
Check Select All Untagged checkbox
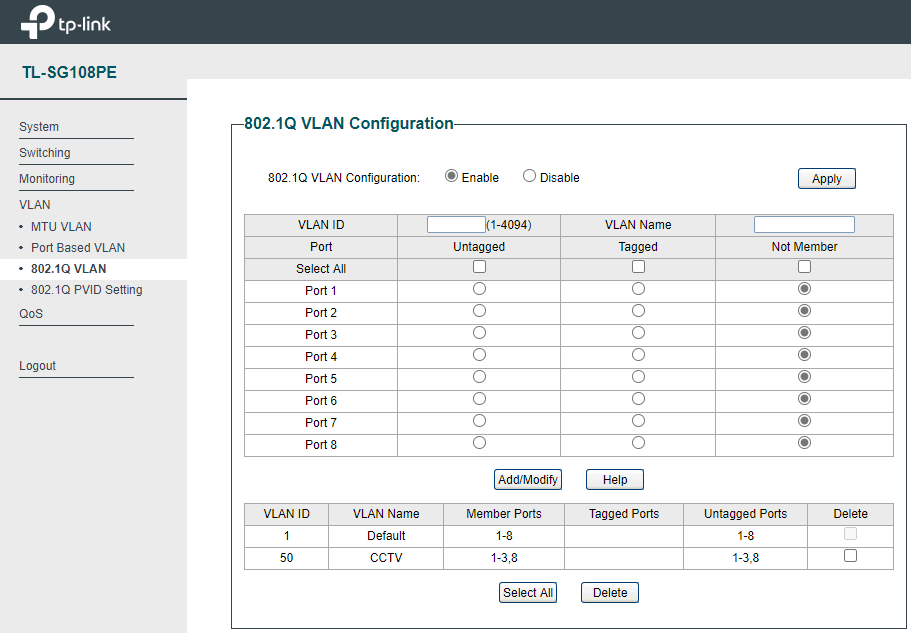coord(479,267)
